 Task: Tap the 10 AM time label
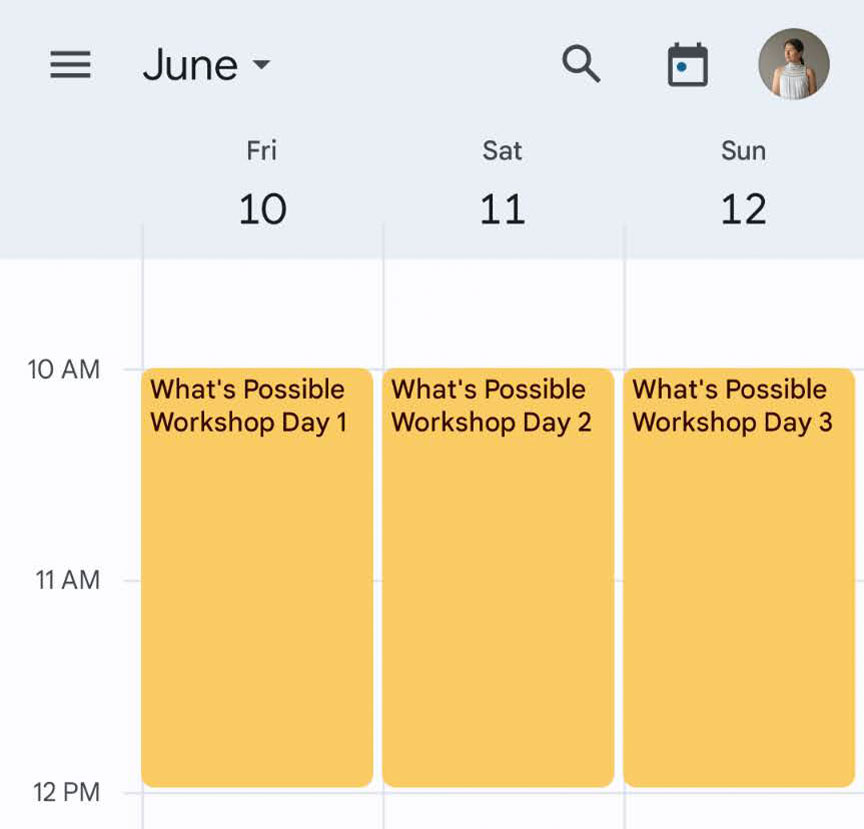coord(64,369)
